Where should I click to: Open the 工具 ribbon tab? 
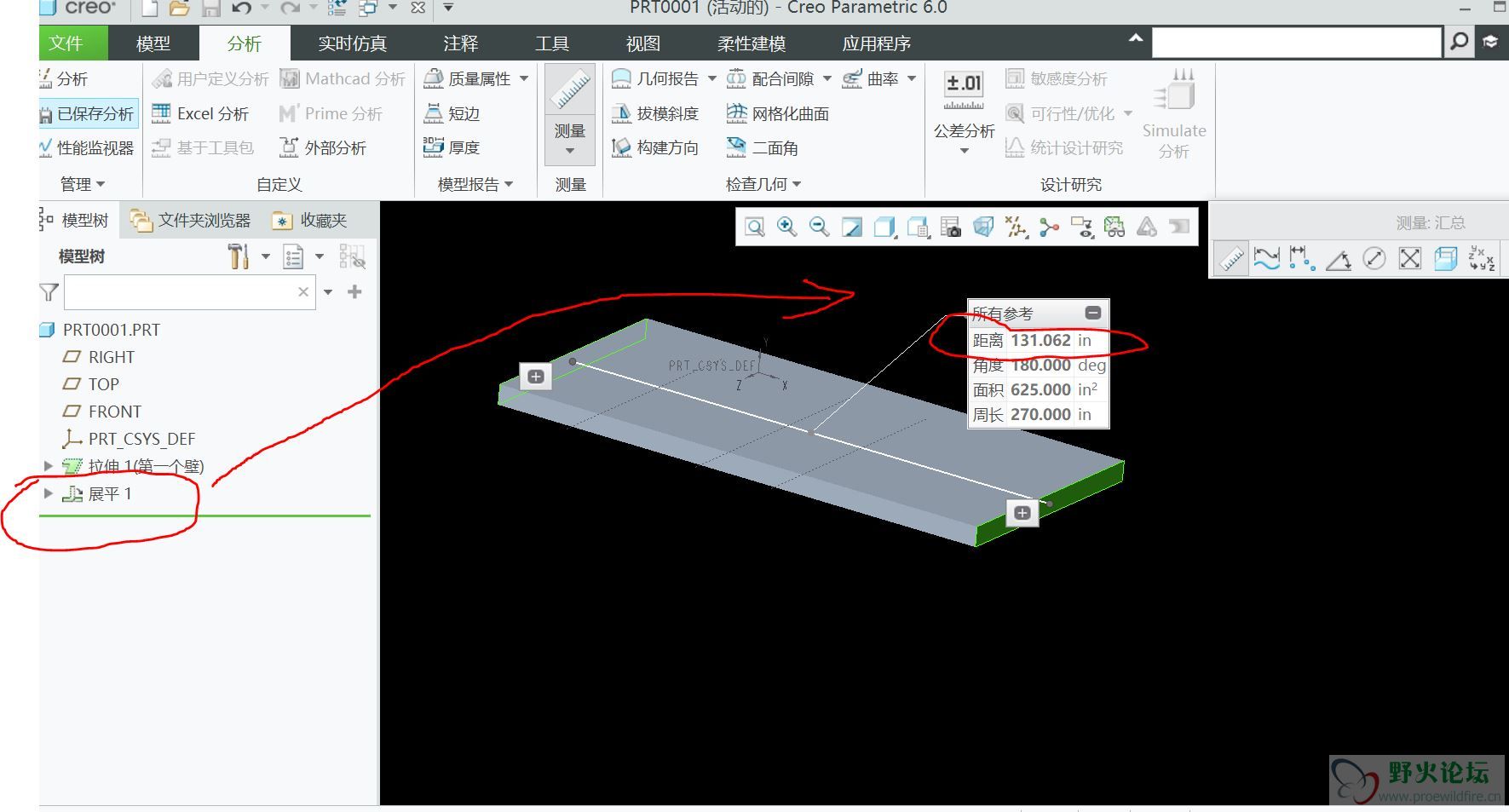tap(551, 43)
